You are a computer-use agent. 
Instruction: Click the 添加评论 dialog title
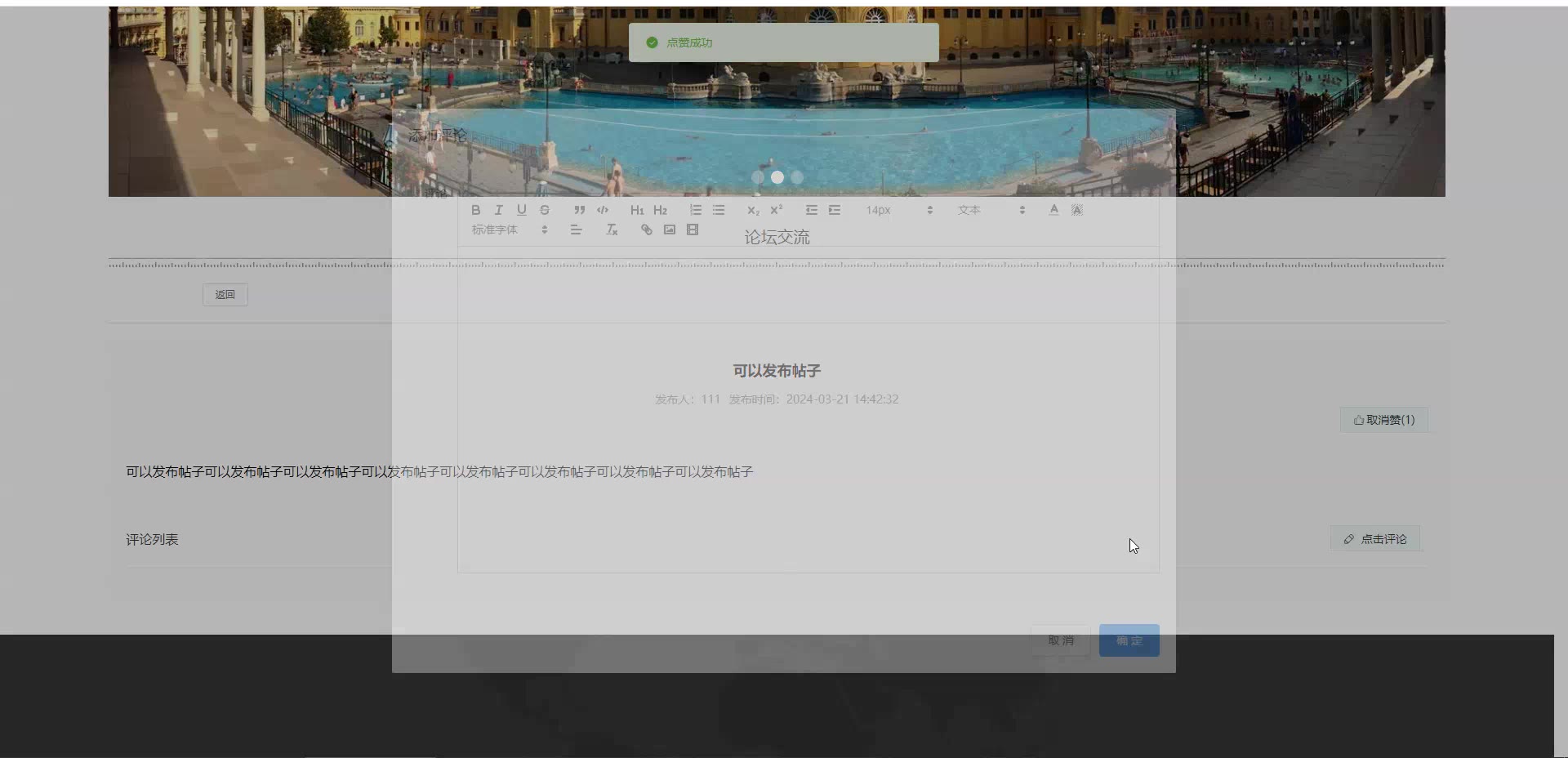tap(438, 135)
